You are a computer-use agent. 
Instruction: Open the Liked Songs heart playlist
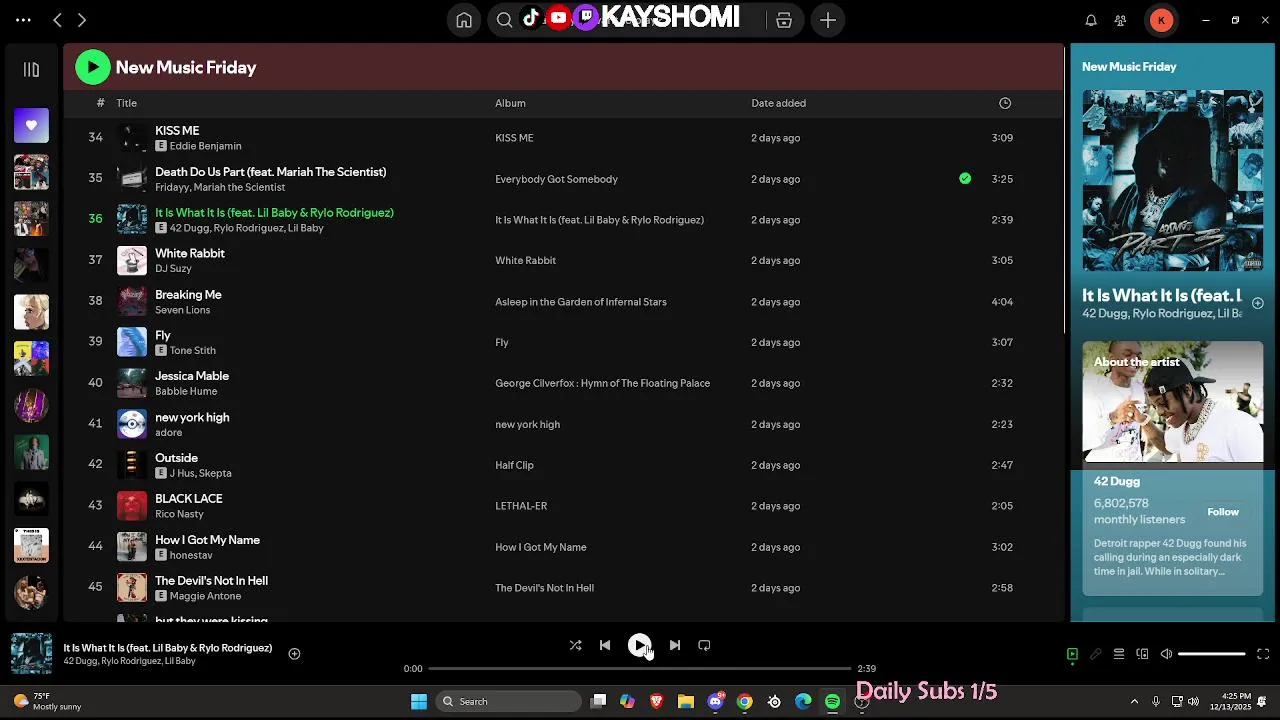coord(31,125)
